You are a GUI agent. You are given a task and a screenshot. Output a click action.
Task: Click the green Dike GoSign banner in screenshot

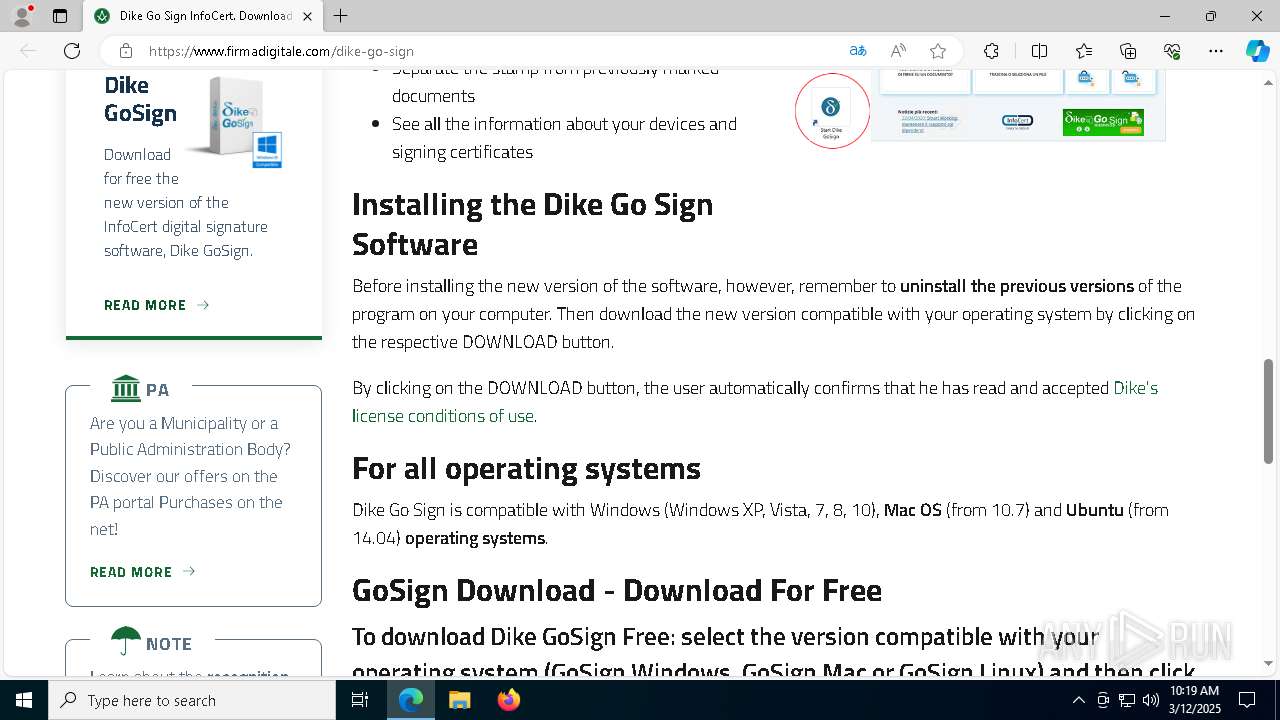(1103, 122)
